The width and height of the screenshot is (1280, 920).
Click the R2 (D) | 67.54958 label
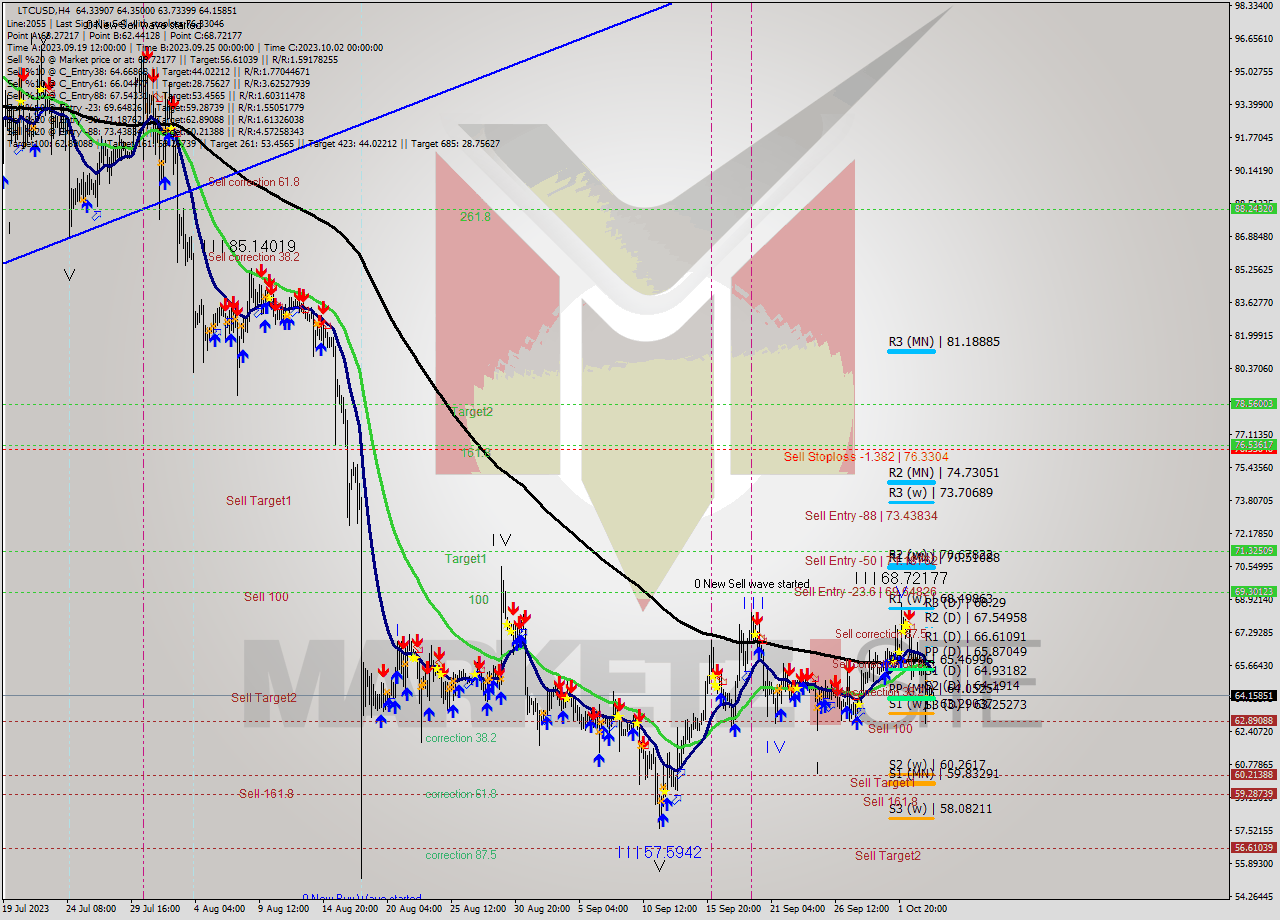(975, 619)
